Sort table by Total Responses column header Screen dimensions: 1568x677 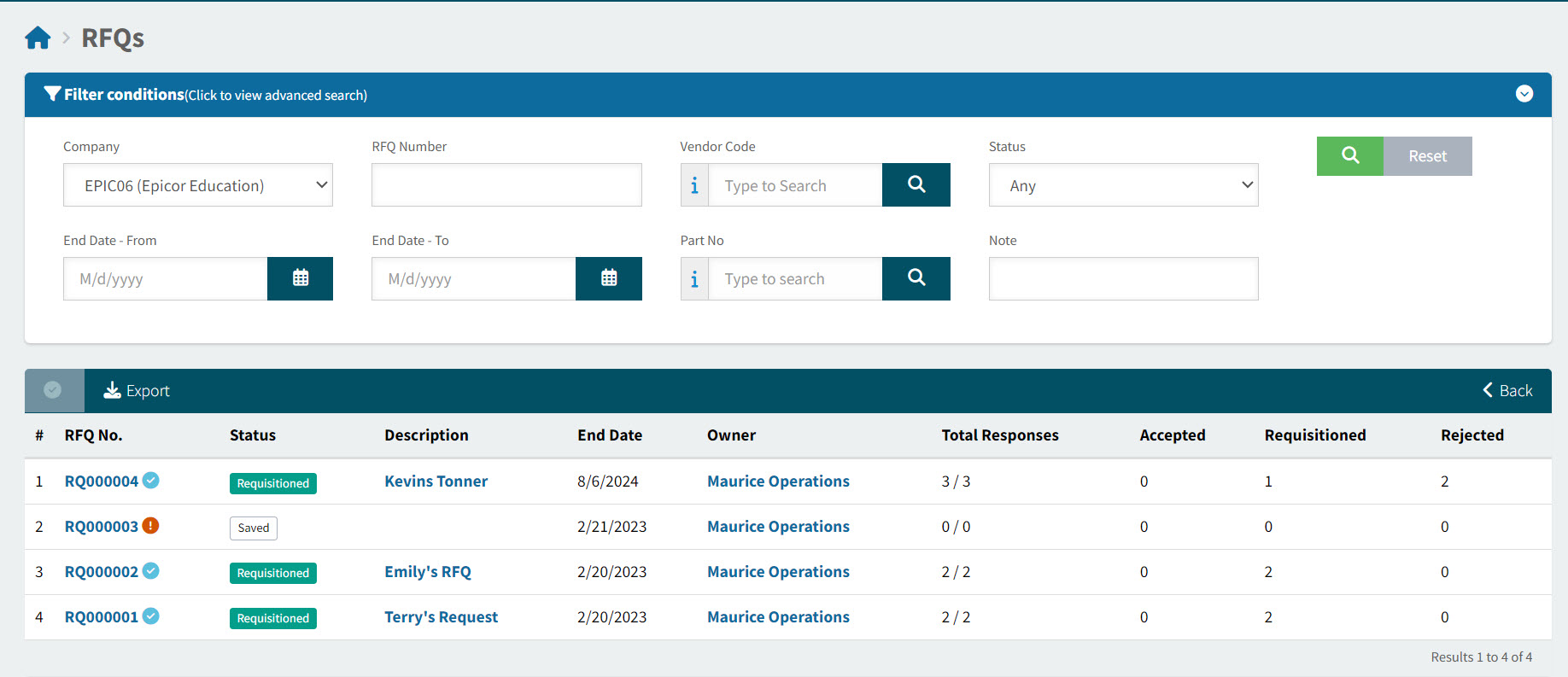[x=999, y=435]
